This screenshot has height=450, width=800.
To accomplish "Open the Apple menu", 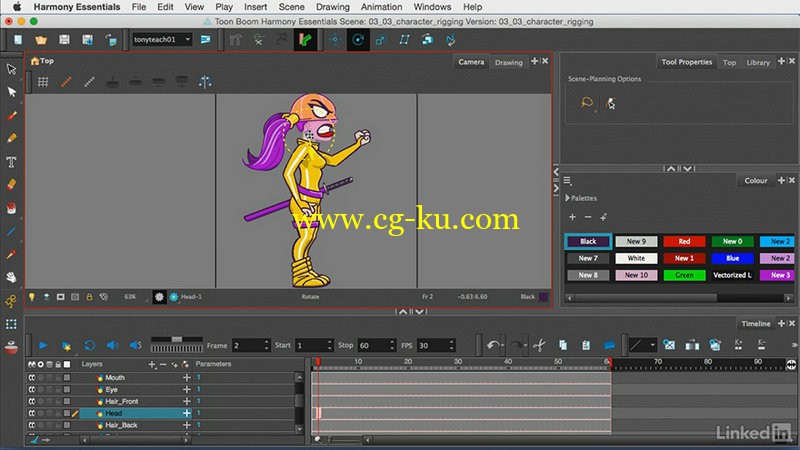I will (x=17, y=7).
